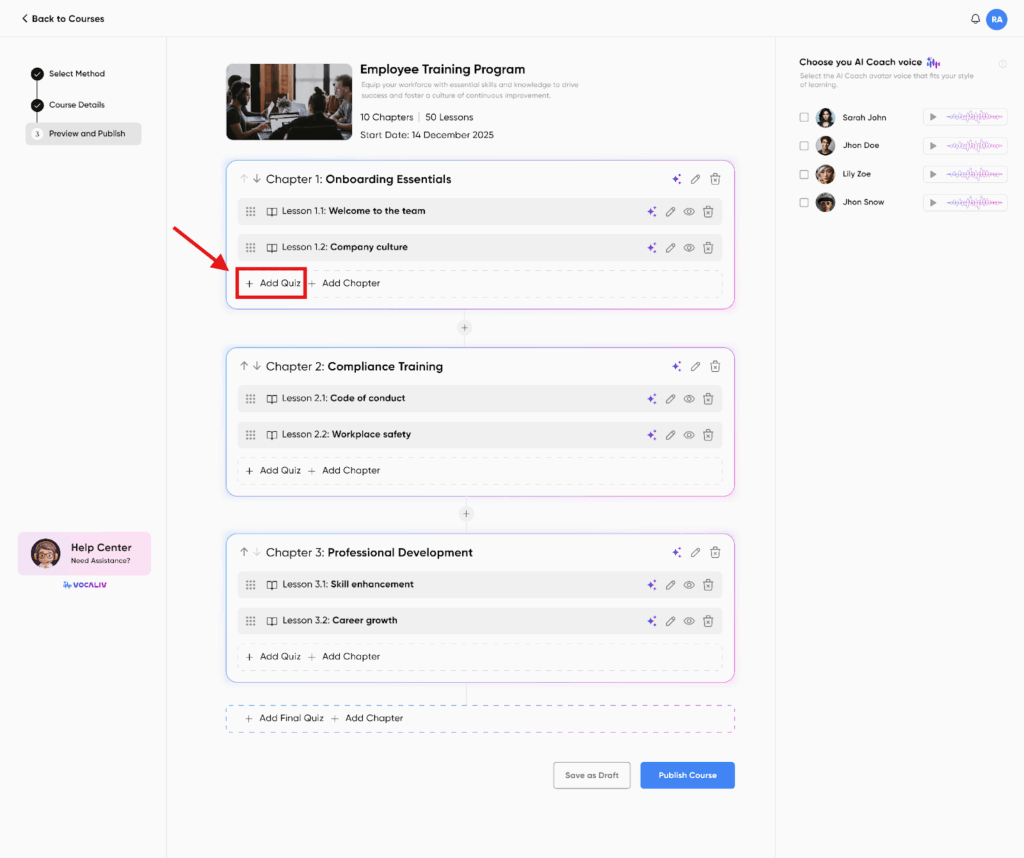Click AI sparkle icon on Lesson 3.1
The width and height of the screenshot is (1024, 858).
point(651,585)
